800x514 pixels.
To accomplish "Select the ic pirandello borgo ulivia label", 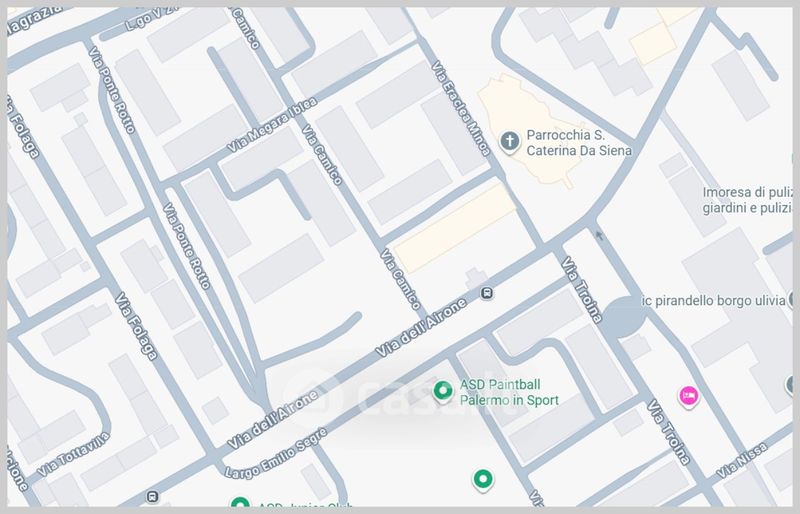I will click(708, 301).
